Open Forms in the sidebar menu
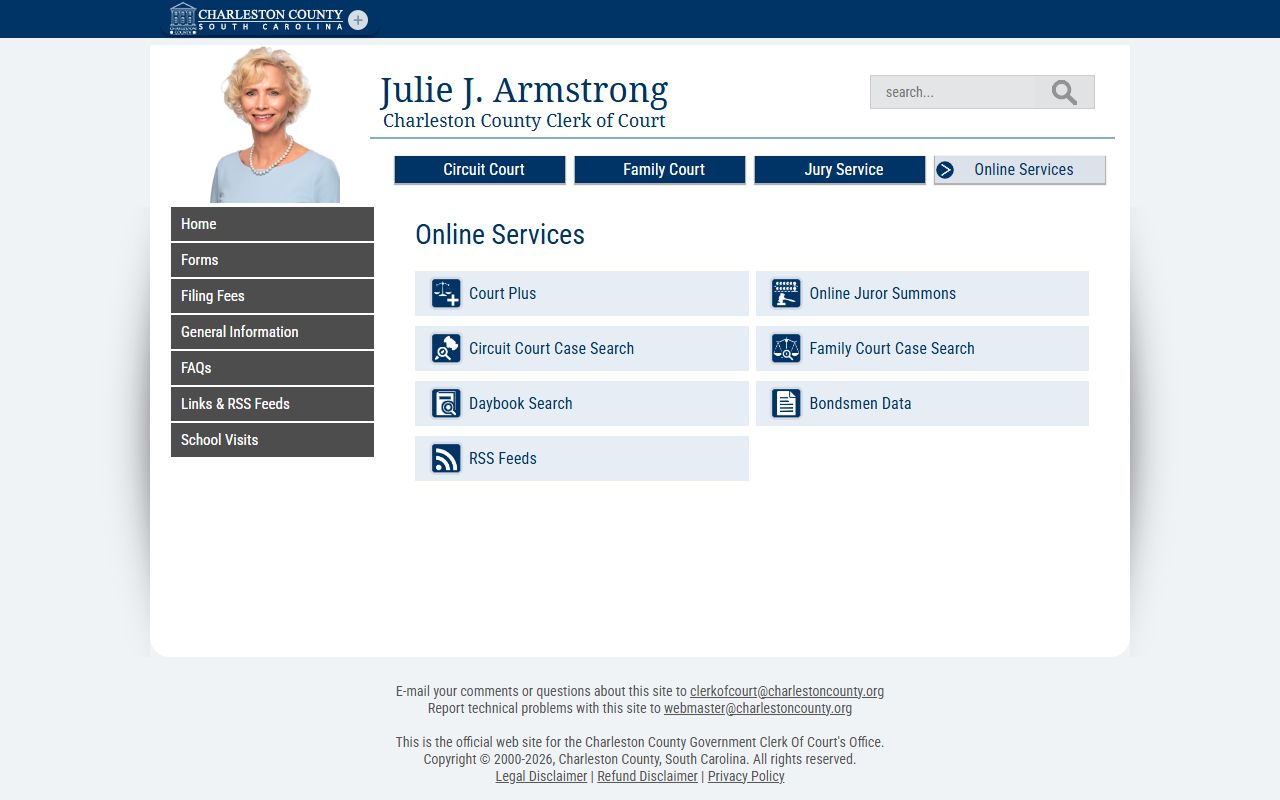This screenshot has width=1280, height=800. [272, 260]
